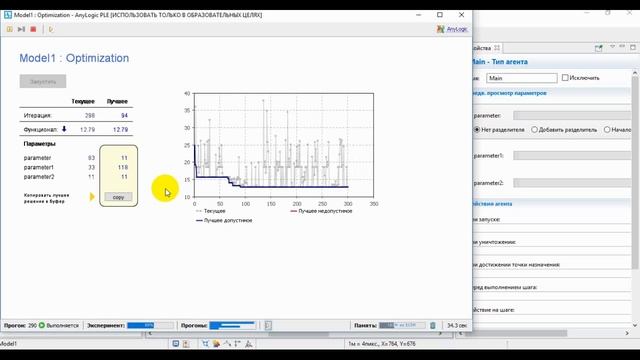Click the step/run-to-next toolbar icon

[x=21, y=29]
